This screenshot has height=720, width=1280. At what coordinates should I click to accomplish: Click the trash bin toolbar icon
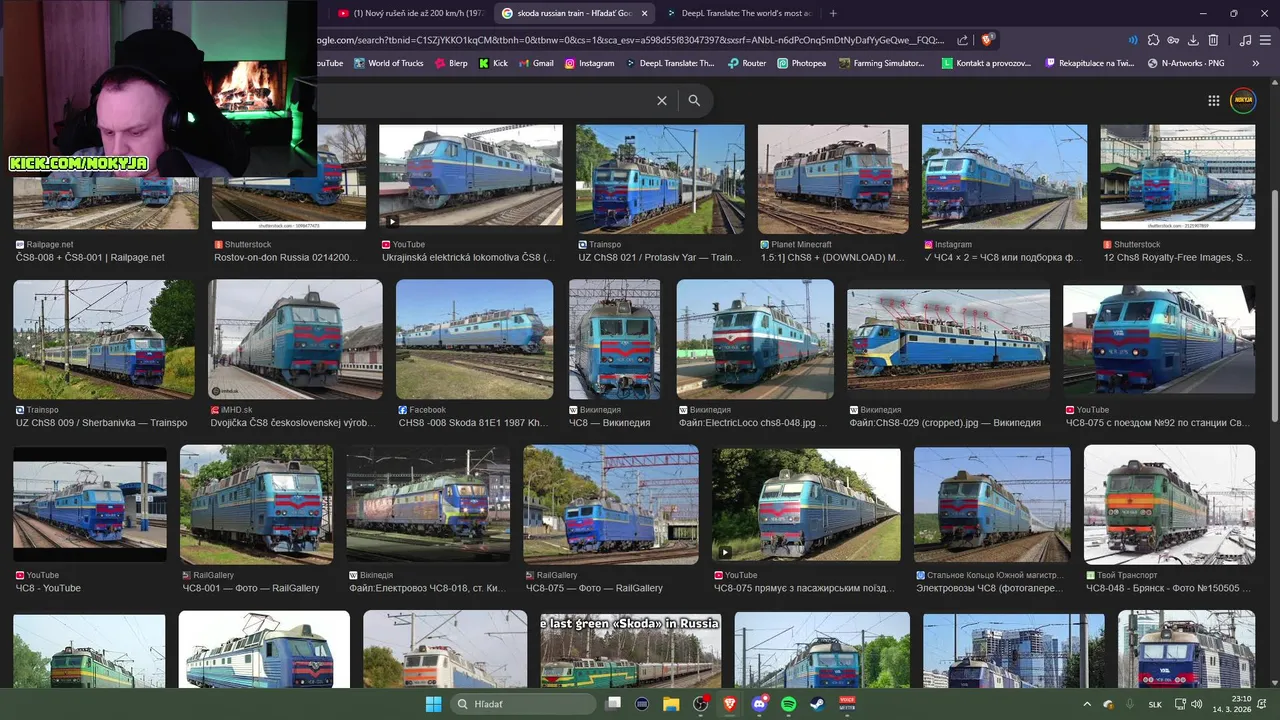[x=1213, y=40]
